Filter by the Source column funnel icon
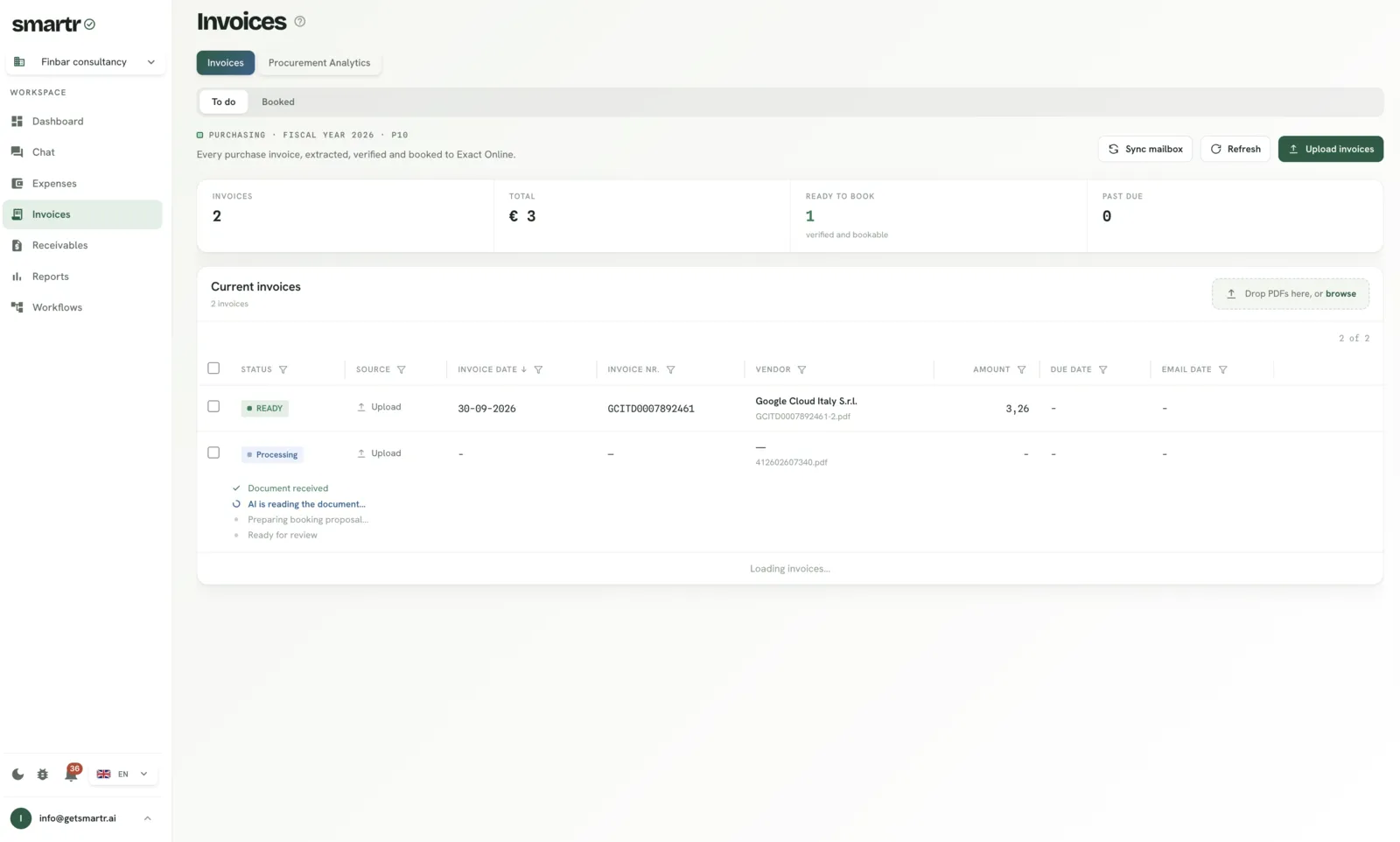This screenshot has width=1400, height=842. click(402, 369)
